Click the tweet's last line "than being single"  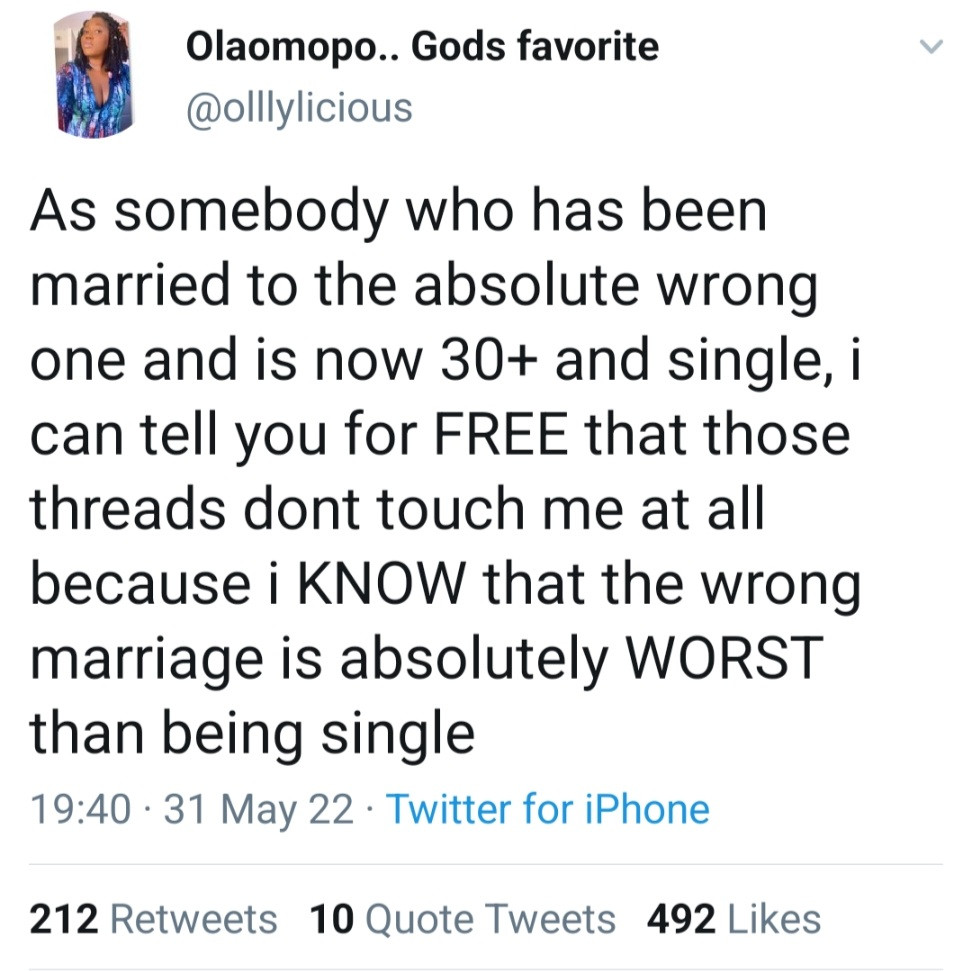click(x=251, y=734)
